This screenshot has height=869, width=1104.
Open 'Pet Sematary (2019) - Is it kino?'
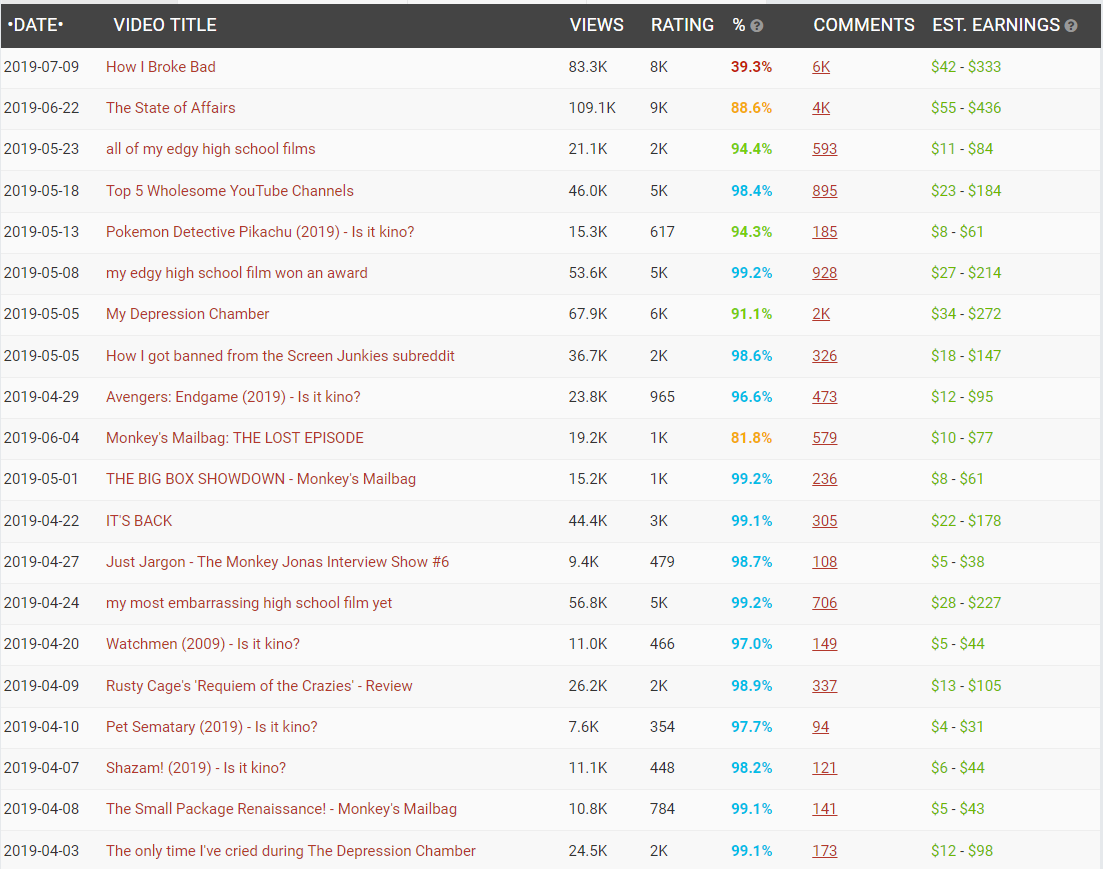211,727
